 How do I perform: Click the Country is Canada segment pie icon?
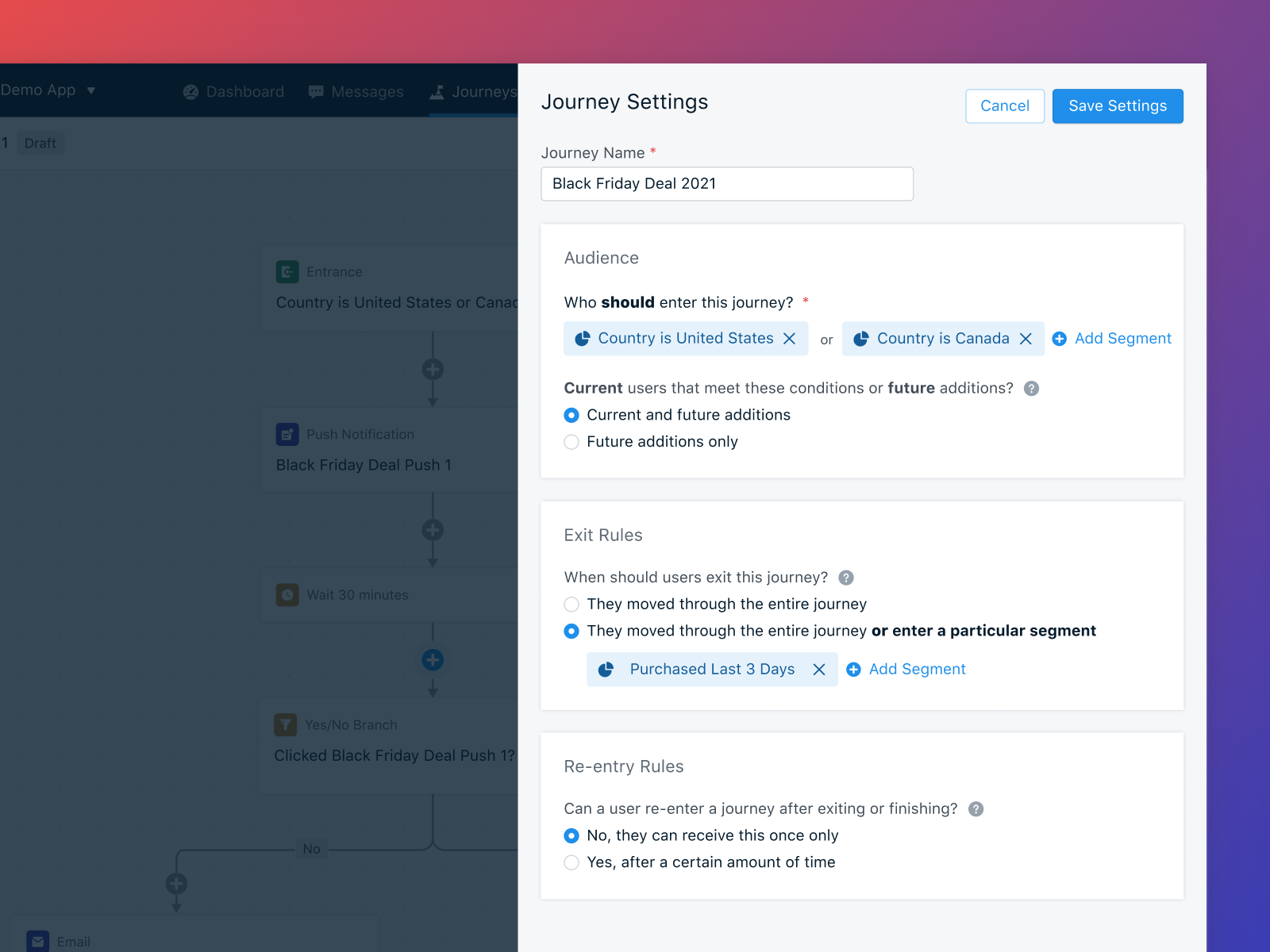(860, 339)
